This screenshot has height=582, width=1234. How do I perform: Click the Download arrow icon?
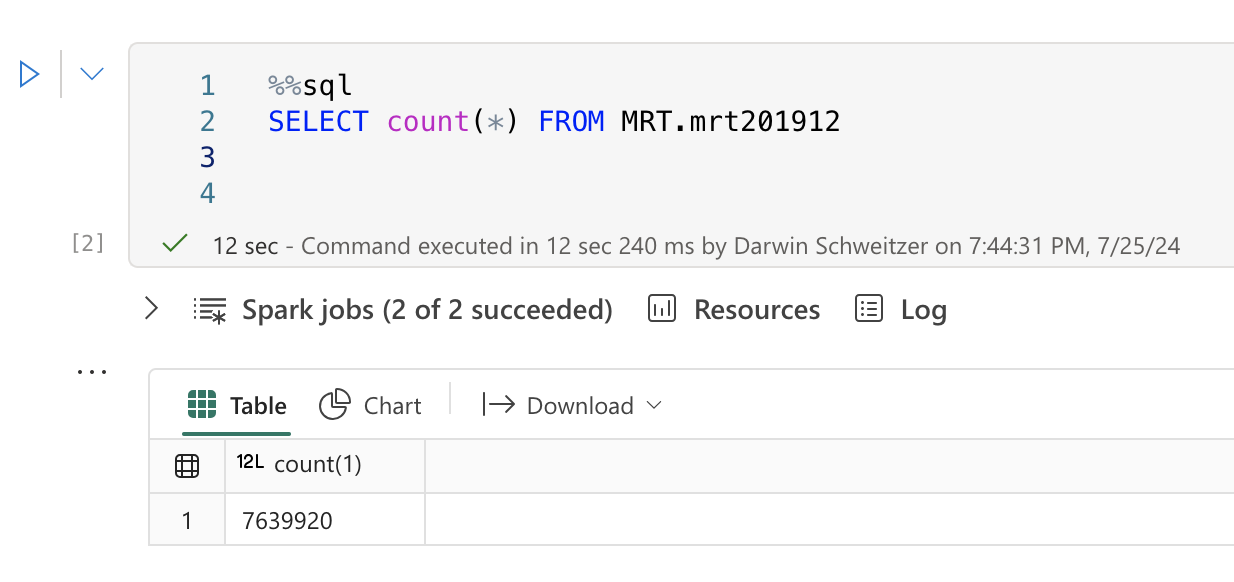point(498,405)
